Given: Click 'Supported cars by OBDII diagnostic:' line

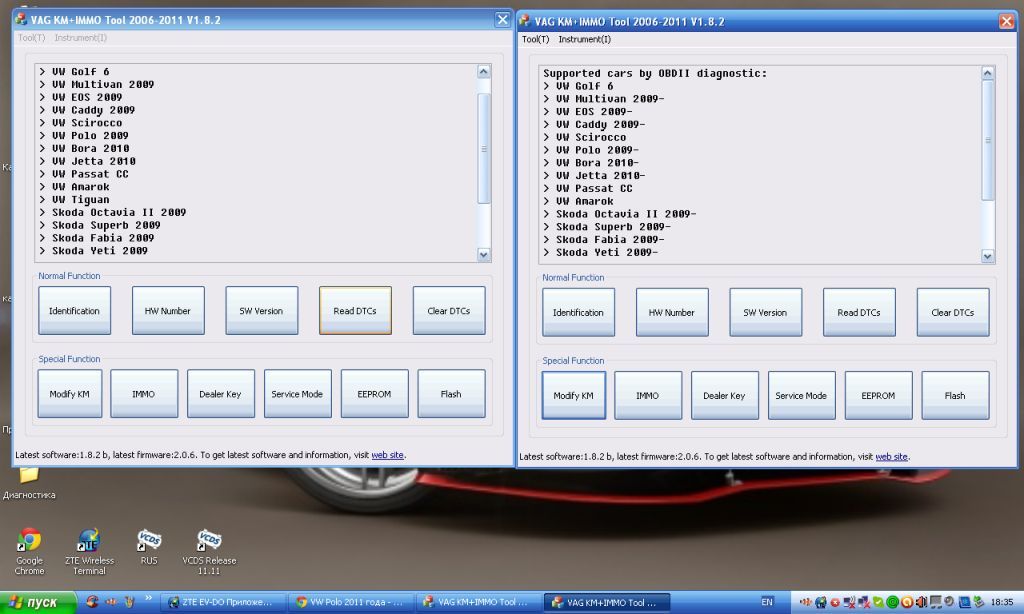Looking at the screenshot, I should click(x=655, y=73).
